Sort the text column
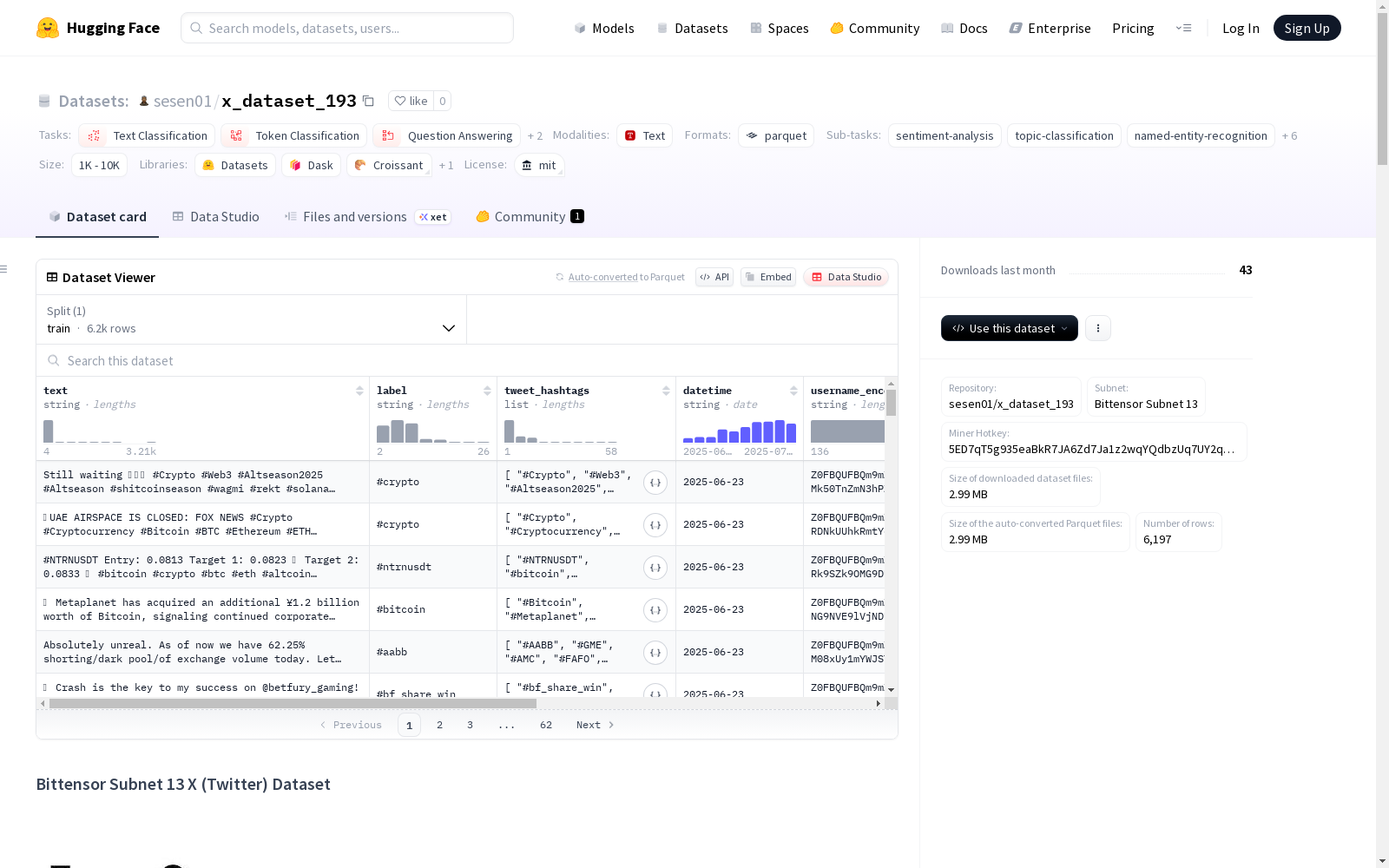 click(x=359, y=391)
